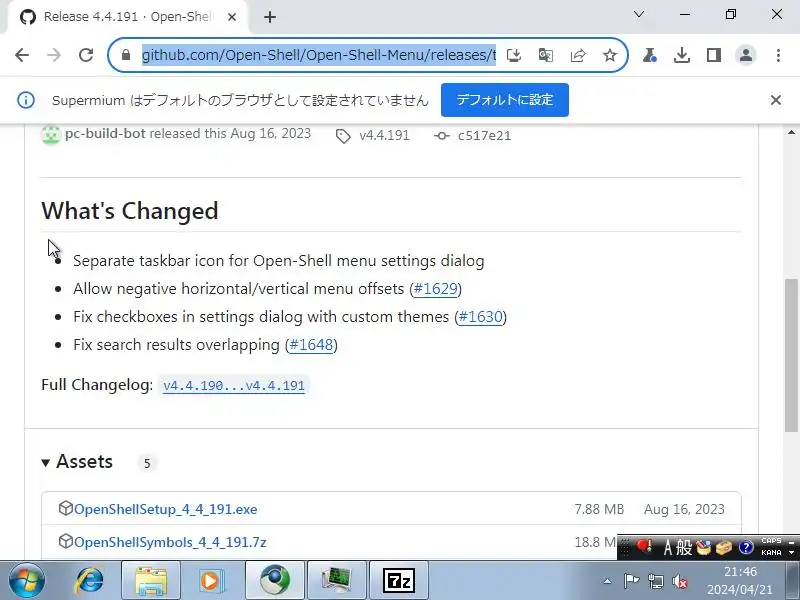Open the system monitor taskbar icon
Image resolution: width=800 pixels, height=600 pixels.
coord(337,581)
